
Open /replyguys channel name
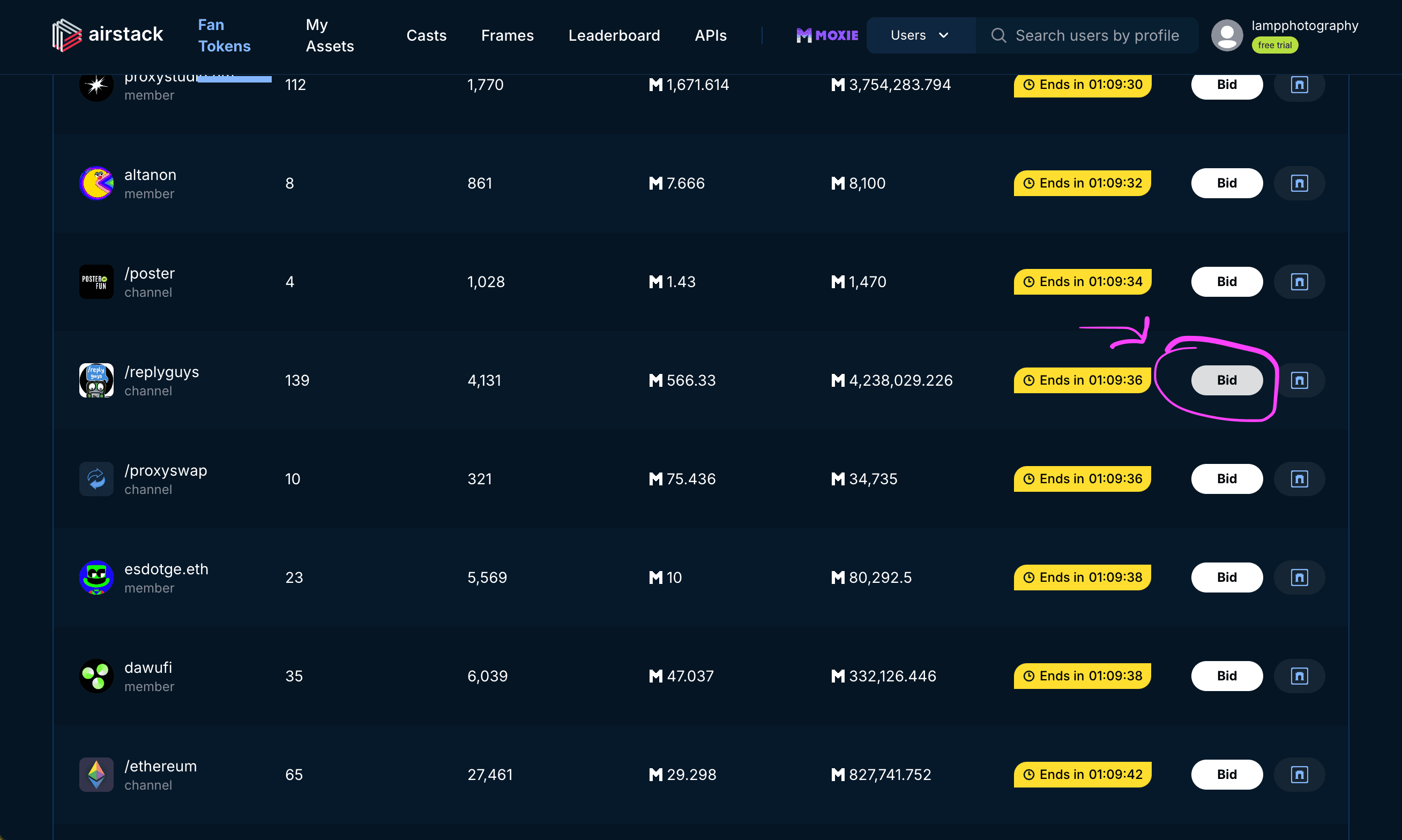162,372
